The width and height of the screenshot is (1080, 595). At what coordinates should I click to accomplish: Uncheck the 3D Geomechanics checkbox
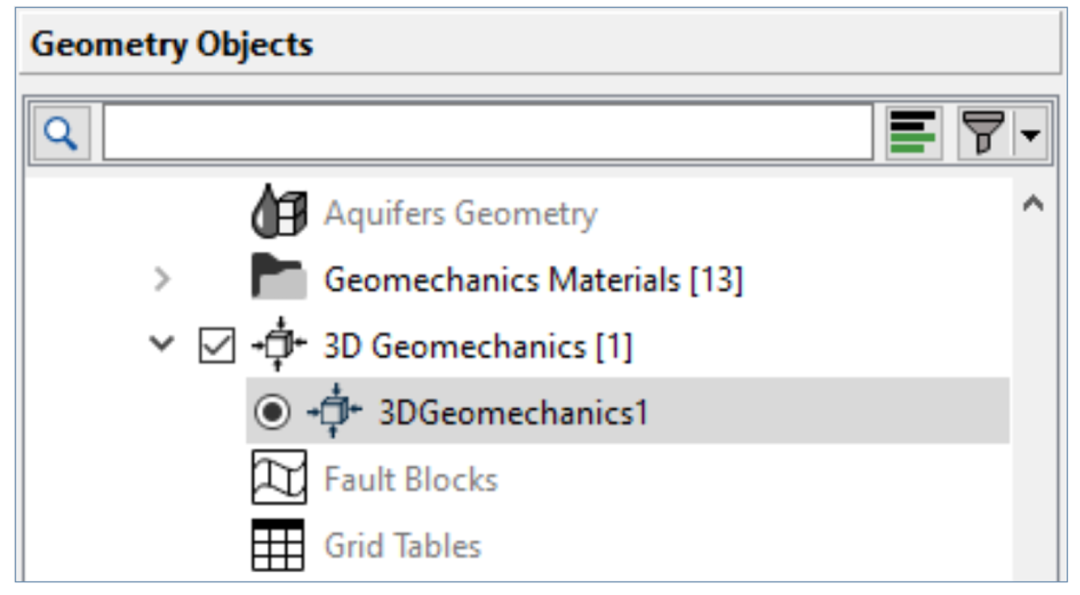216,347
